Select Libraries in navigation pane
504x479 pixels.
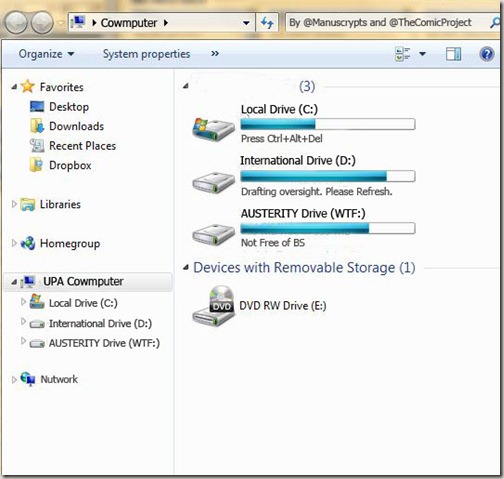[60, 204]
